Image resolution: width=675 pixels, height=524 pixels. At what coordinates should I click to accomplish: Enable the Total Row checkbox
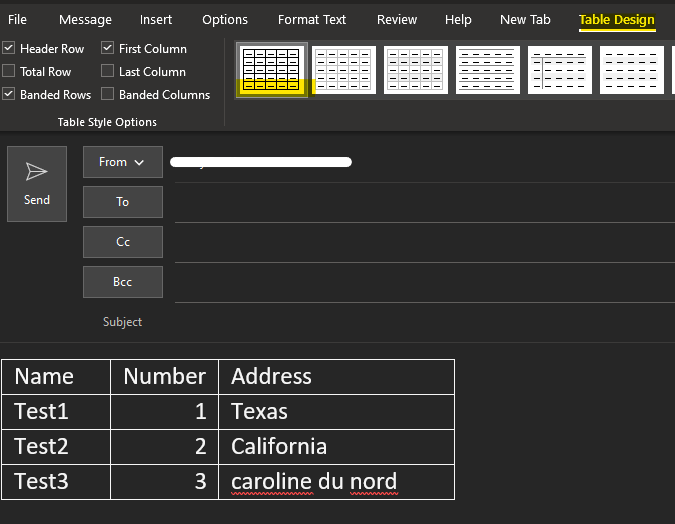9,71
